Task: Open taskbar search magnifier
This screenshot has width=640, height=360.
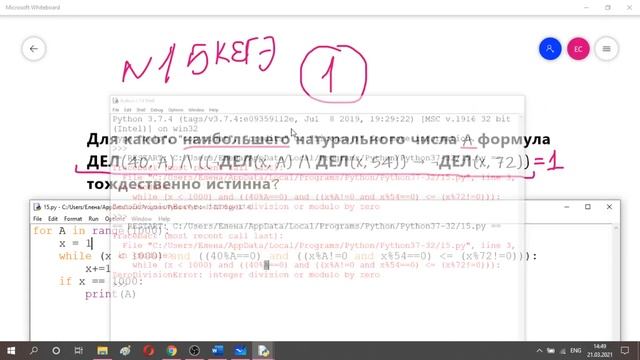Action: pyautogui.click(x=34, y=351)
